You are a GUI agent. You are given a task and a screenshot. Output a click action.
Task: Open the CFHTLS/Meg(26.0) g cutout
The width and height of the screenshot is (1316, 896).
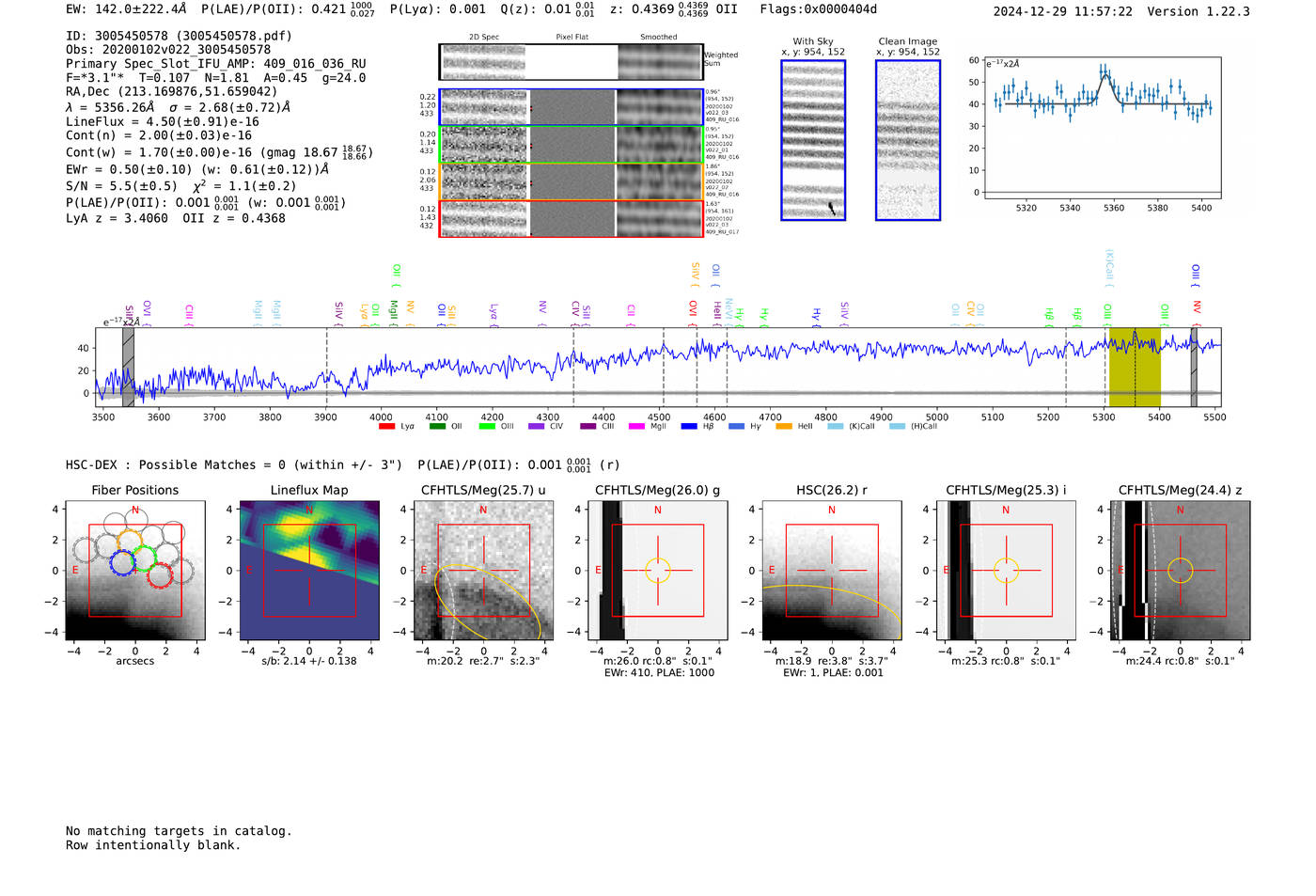(658, 571)
